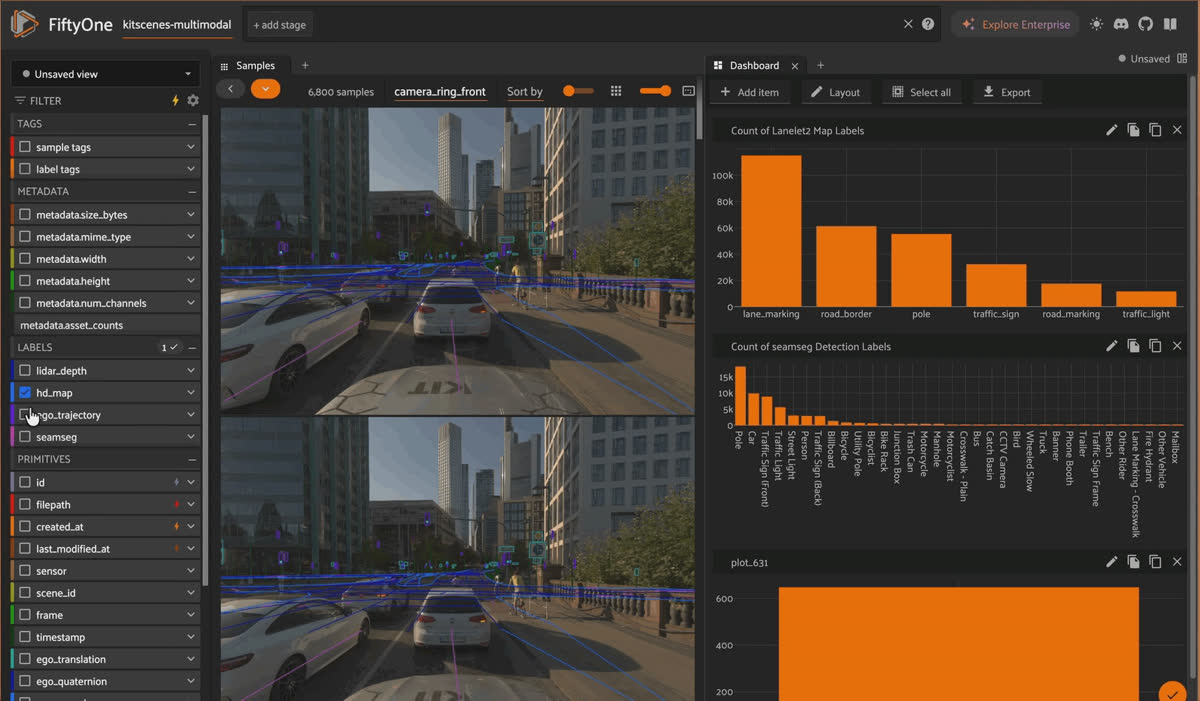1200x701 pixels.
Task: Edit the seamseg Detection Labels plot
Action: tap(1111, 346)
